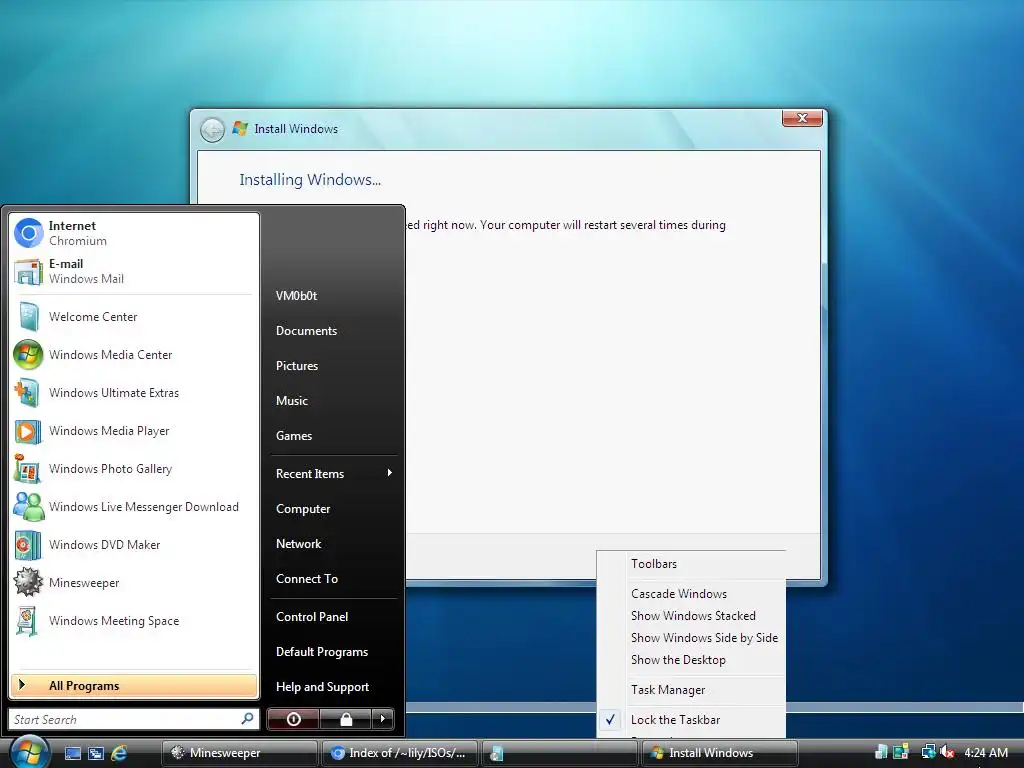Launch Windows DVD Maker
The height and width of the screenshot is (768, 1024).
134,545
